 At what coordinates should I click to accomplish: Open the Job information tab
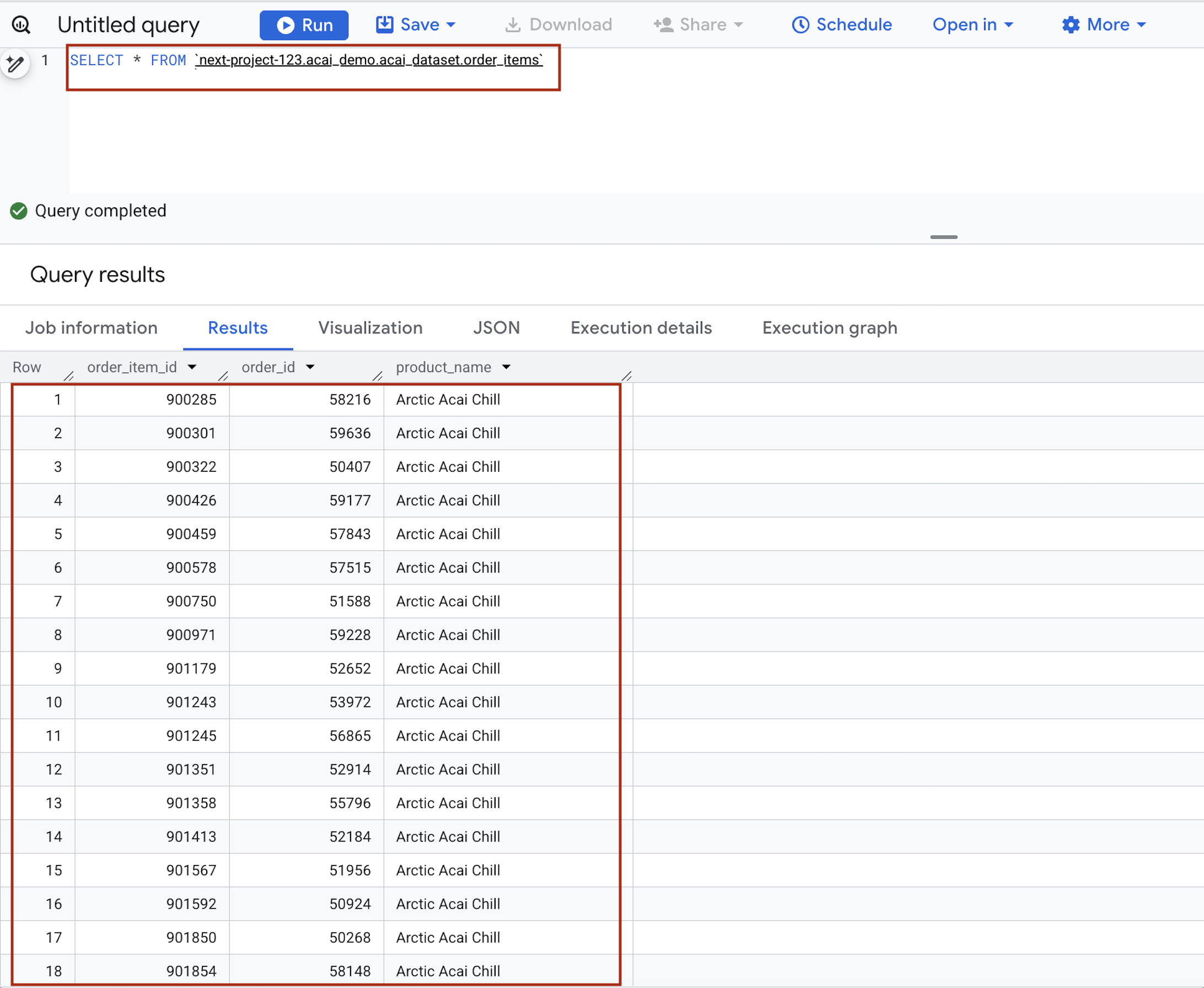coord(91,328)
